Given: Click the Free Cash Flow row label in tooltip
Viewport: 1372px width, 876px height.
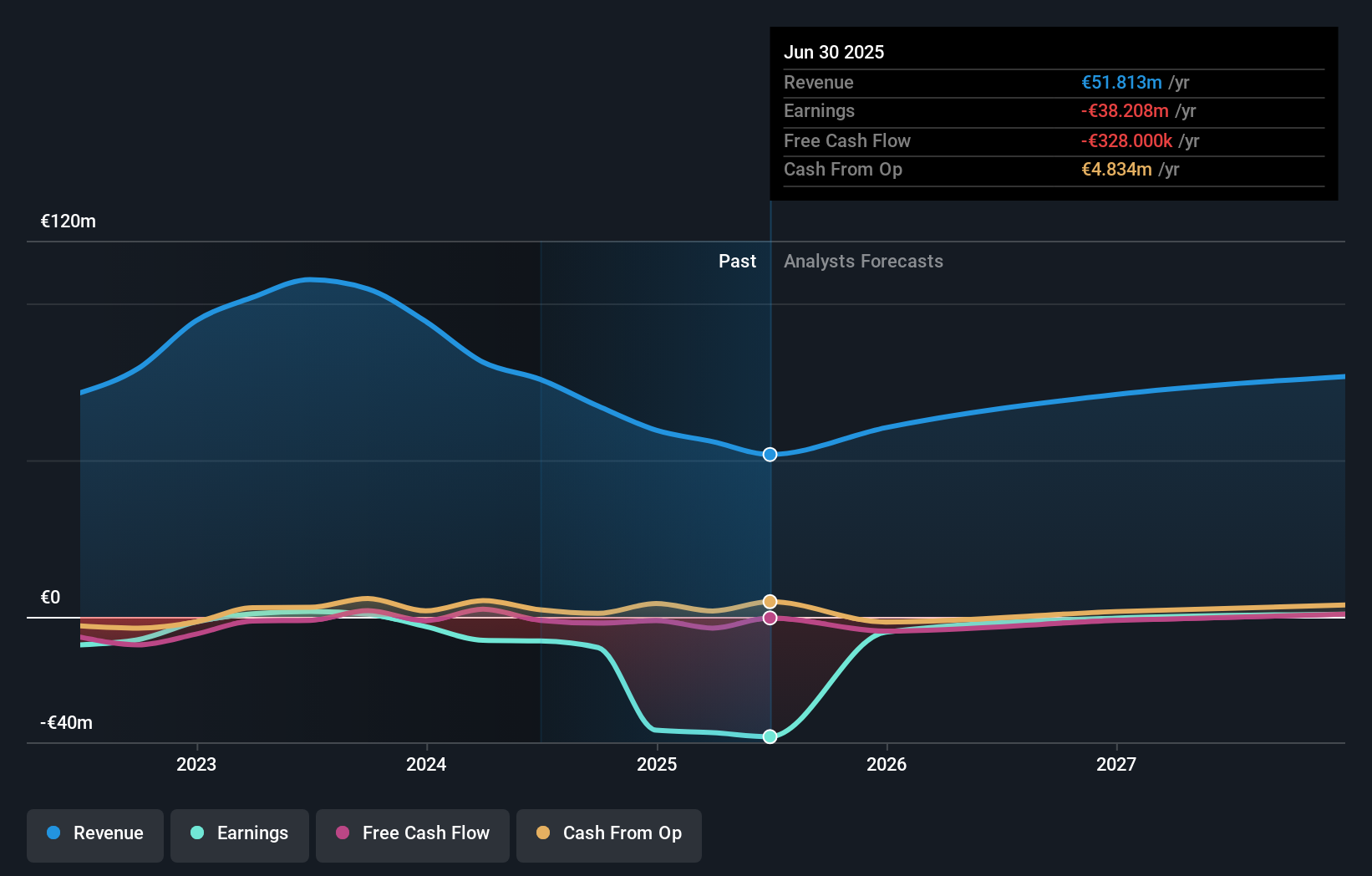Looking at the screenshot, I should [x=847, y=141].
